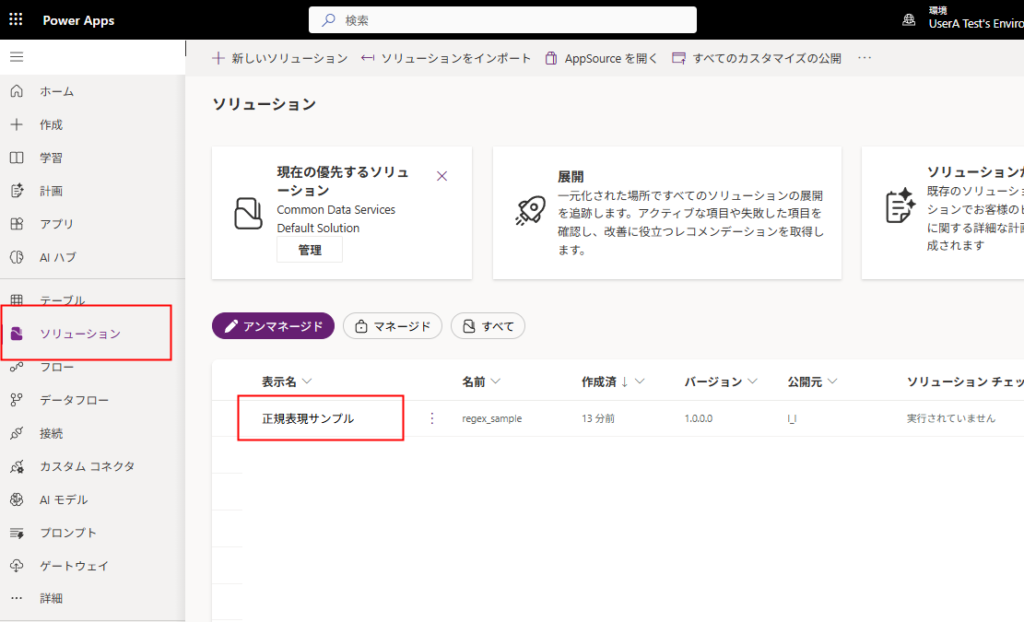
Task: Expand the 名前 column header dropdown
Action: point(495,382)
